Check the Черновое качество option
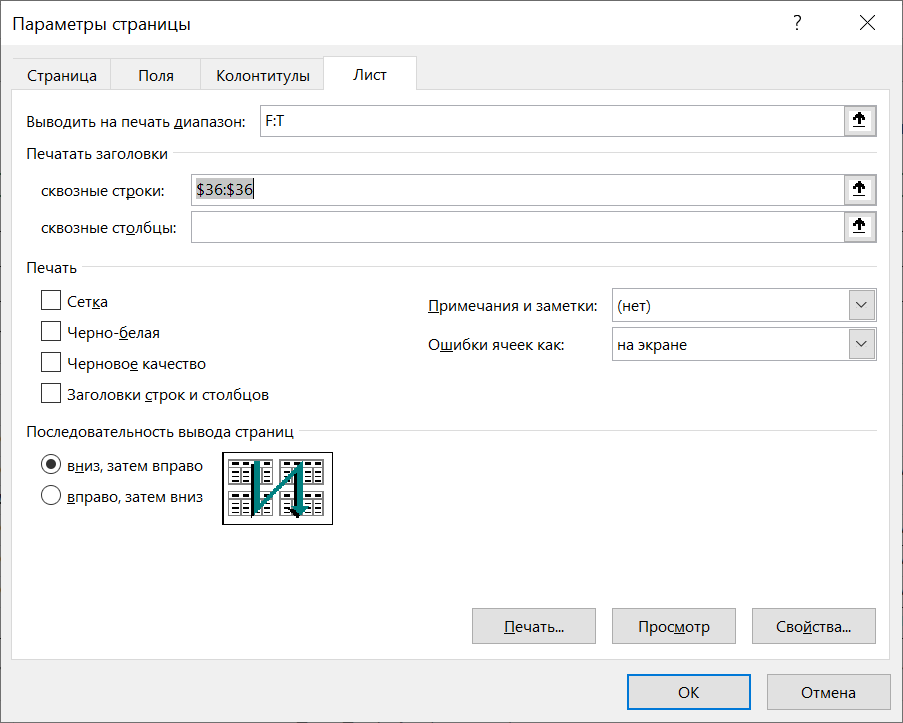Image resolution: width=903 pixels, height=723 pixels. [x=51, y=362]
